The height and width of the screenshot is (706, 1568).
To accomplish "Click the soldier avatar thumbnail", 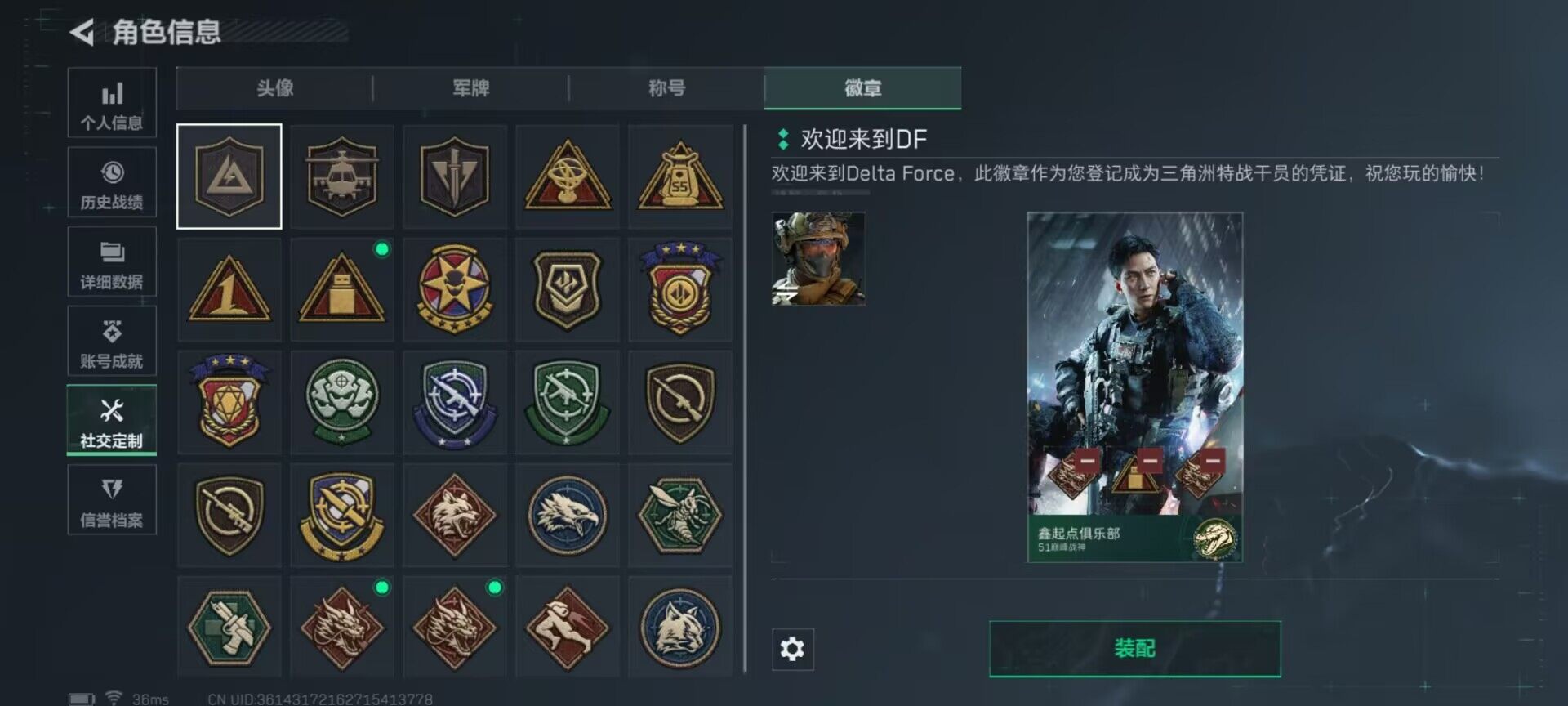I will click(818, 258).
